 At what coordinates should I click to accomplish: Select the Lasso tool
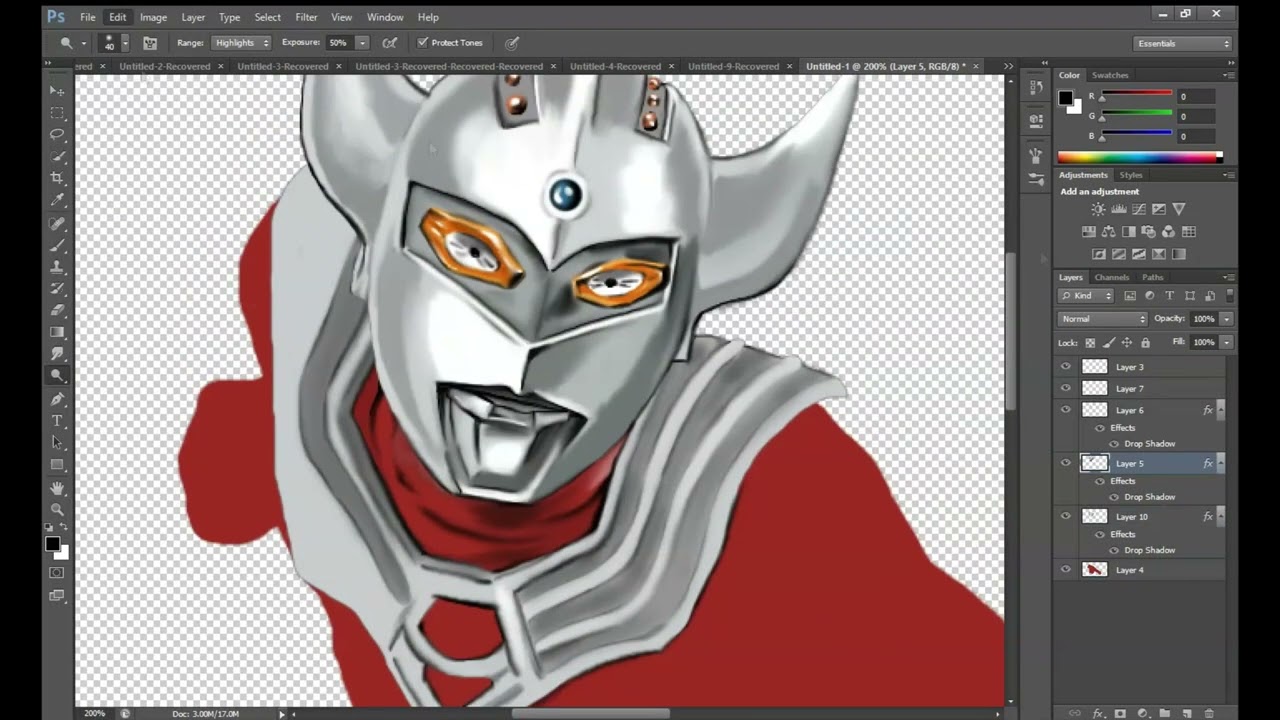click(57, 134)
